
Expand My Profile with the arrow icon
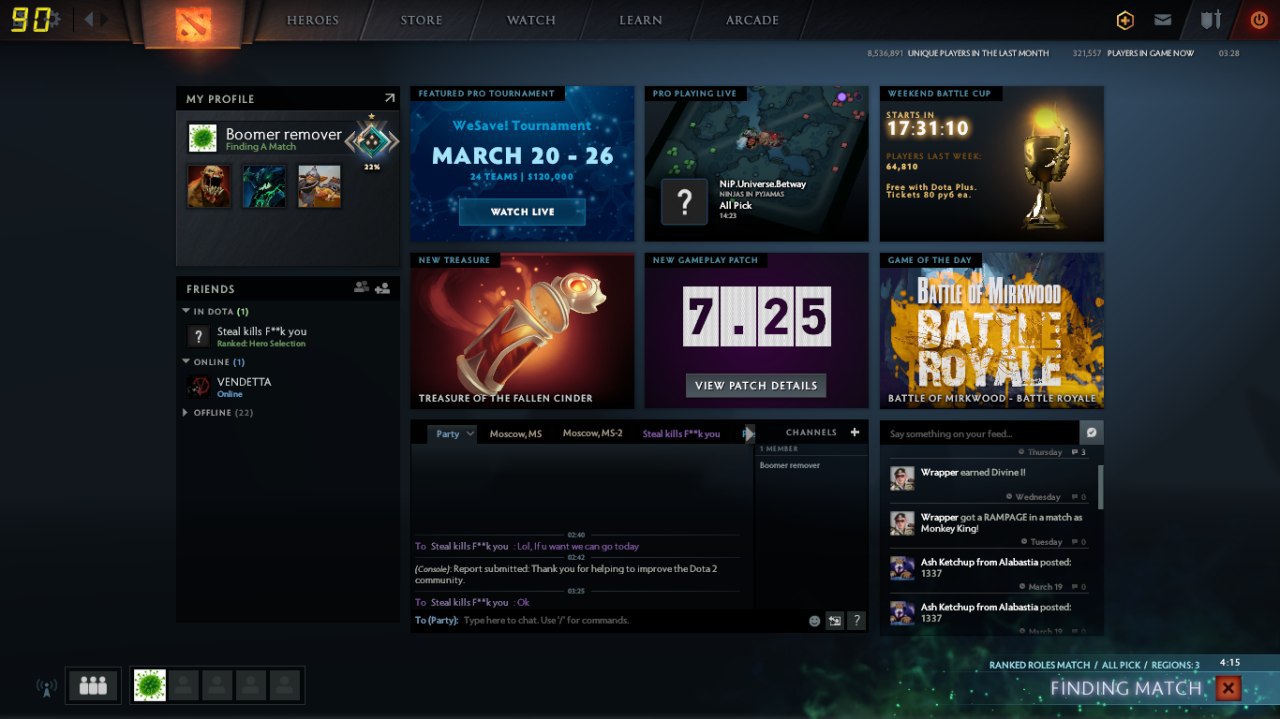[x=389, y=98]
